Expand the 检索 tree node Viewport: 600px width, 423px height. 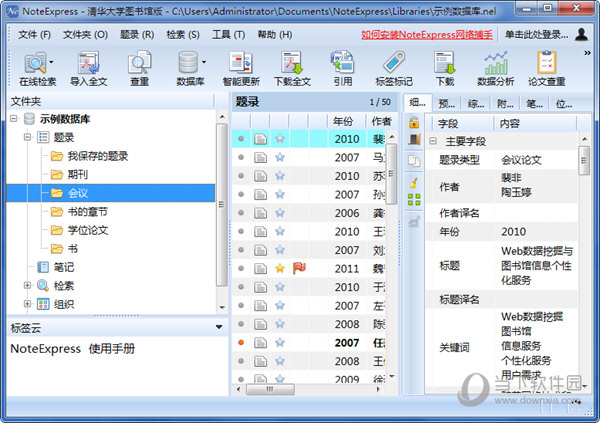(x=27, y=285)
